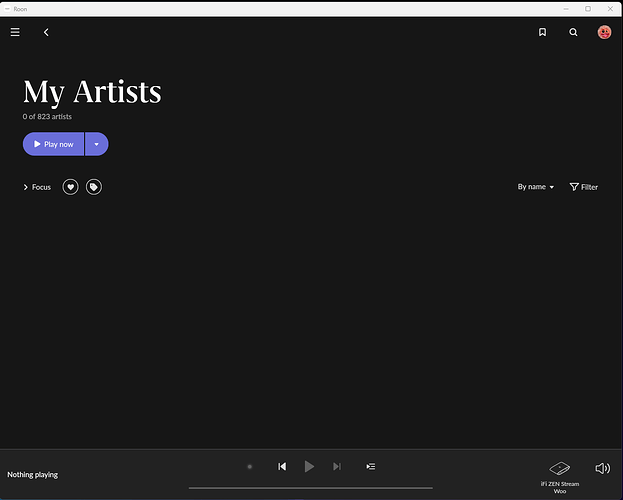Start playback with the play button
Viewport: 623px width, 500px height.
tap(309, 466)
